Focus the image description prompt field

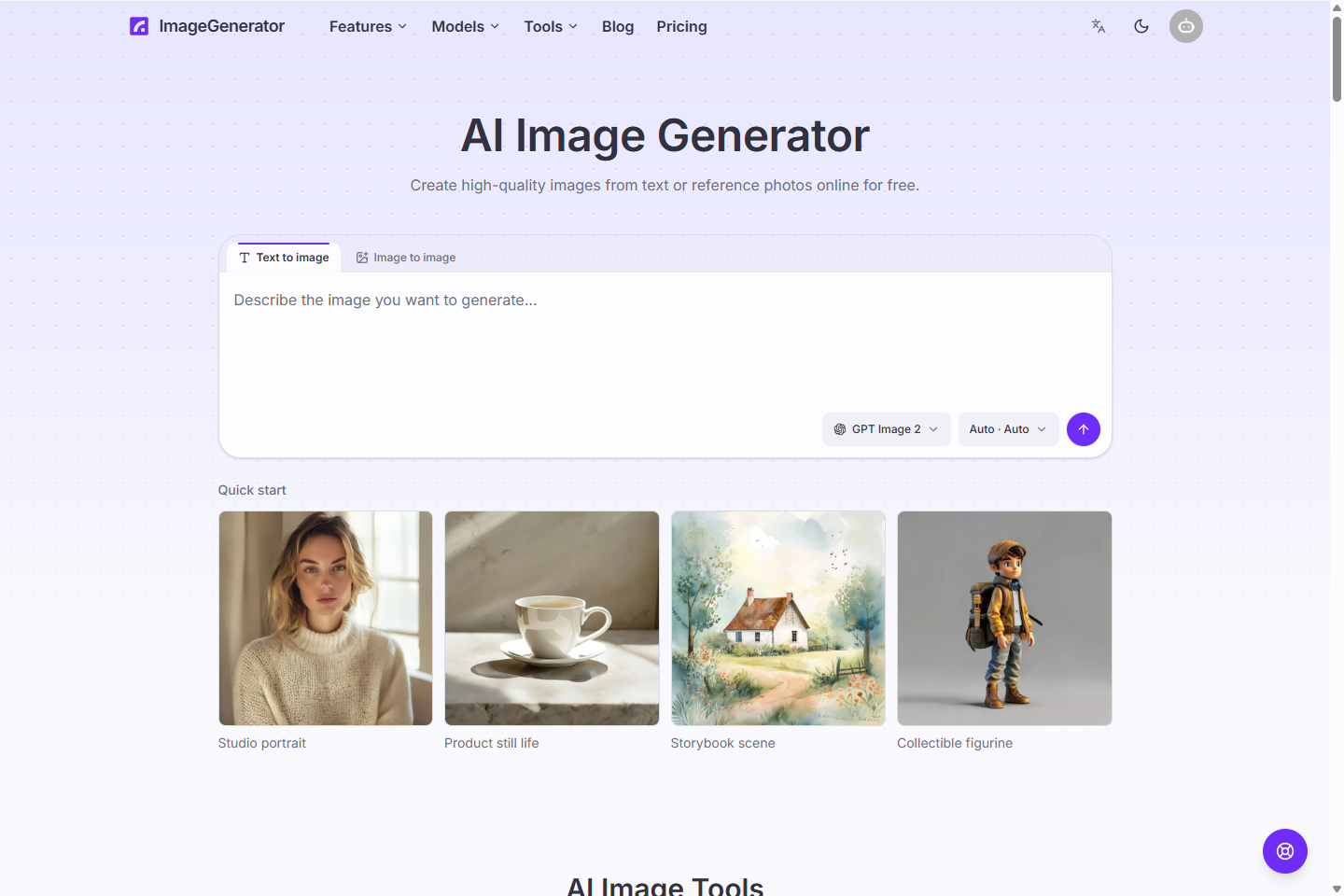tap(665, 341)
